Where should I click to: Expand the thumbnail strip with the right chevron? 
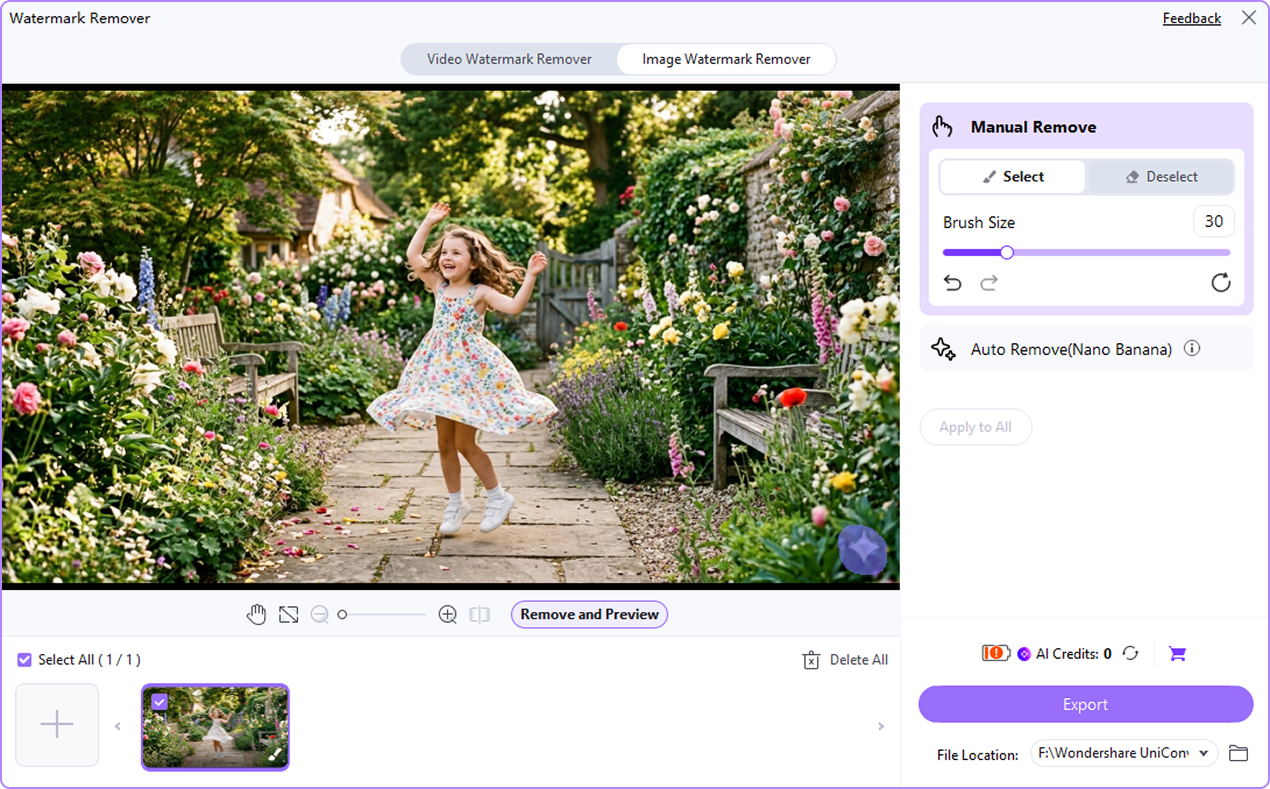880,726
